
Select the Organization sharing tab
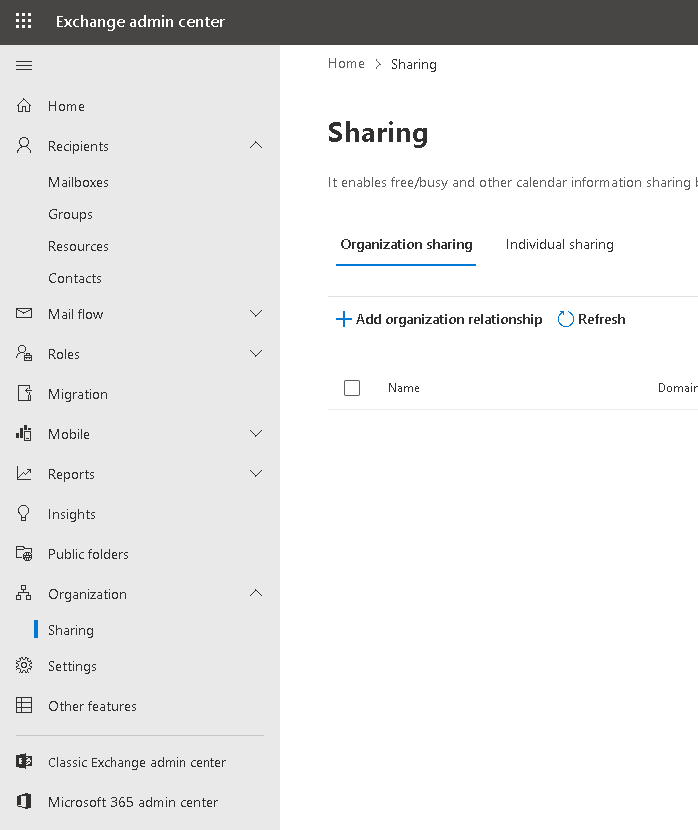point(406,243)
